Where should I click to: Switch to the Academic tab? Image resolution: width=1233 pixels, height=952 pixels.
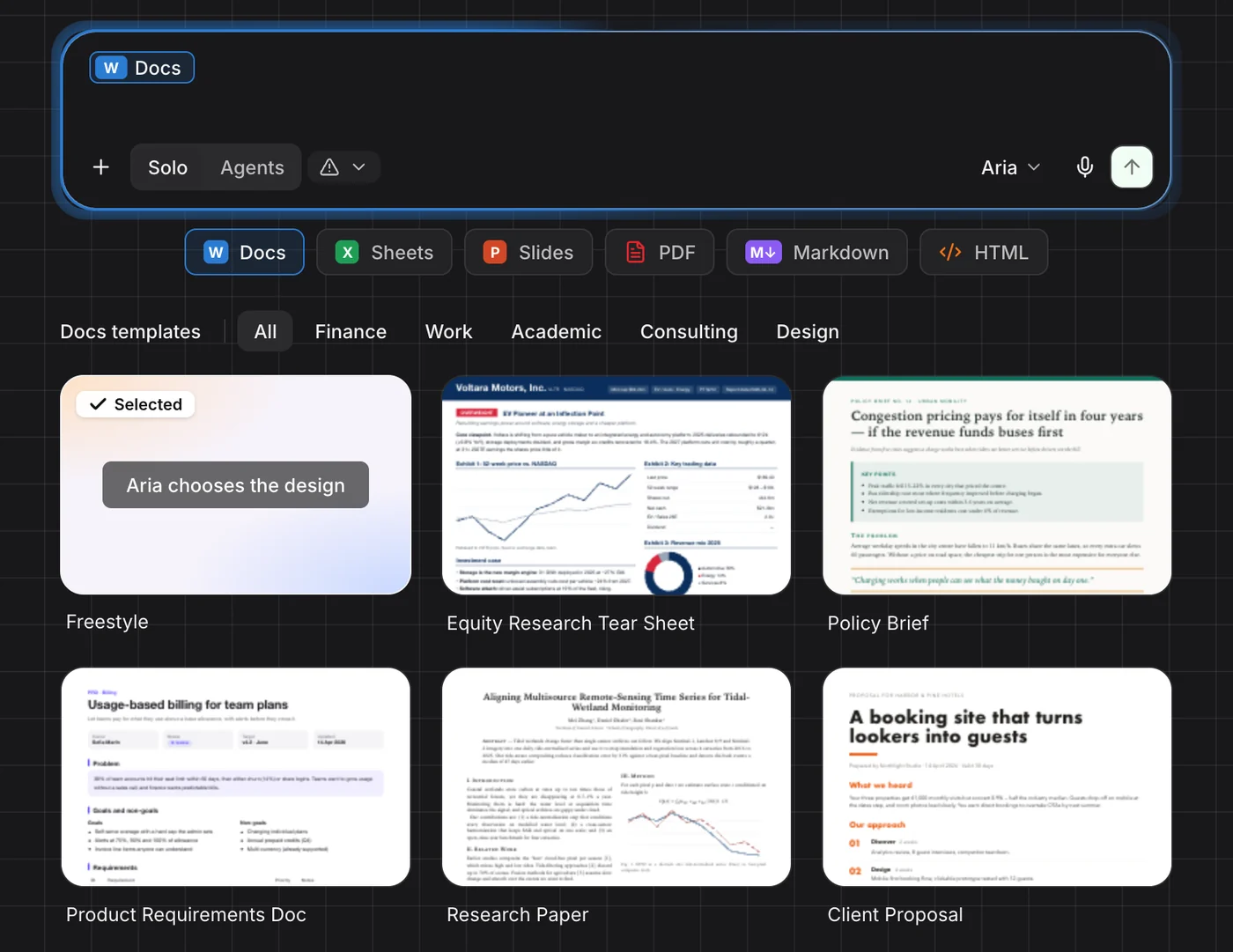coord(557,332)
